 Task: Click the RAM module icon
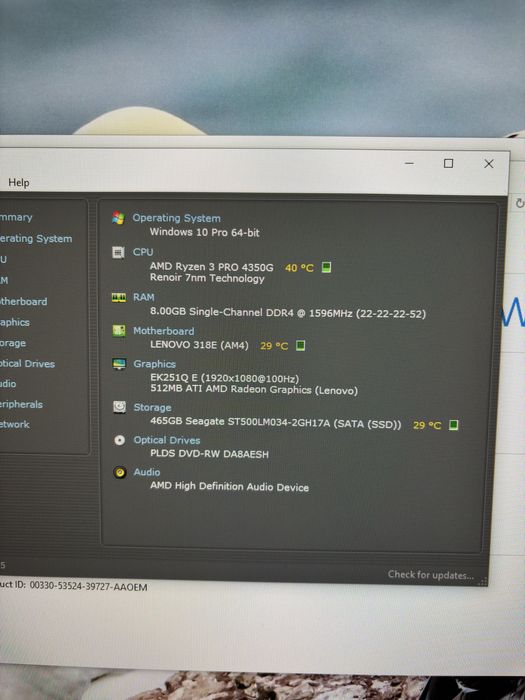[119, 297]
